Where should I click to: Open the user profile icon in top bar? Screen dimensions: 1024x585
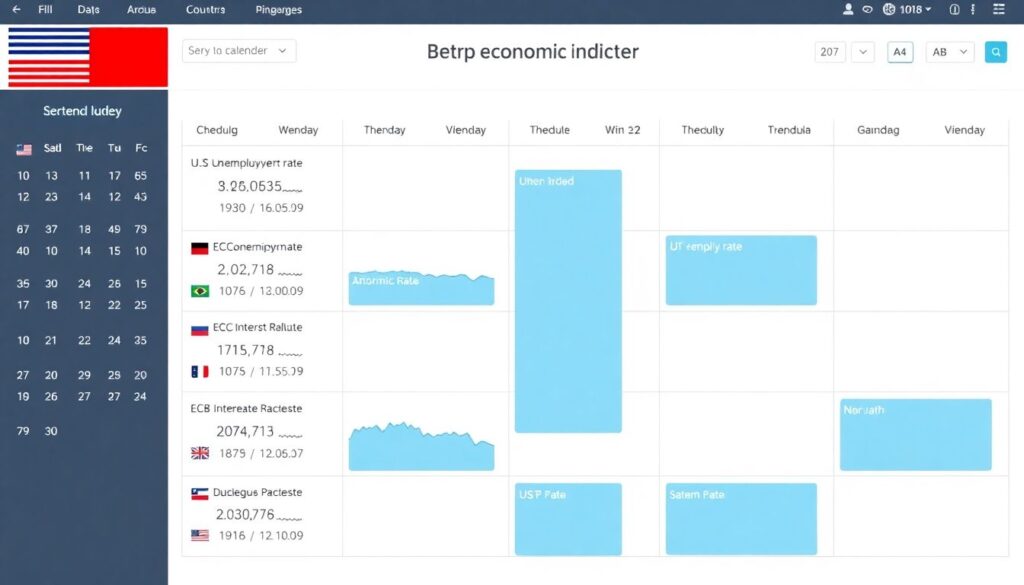click(x=849, y=10)
